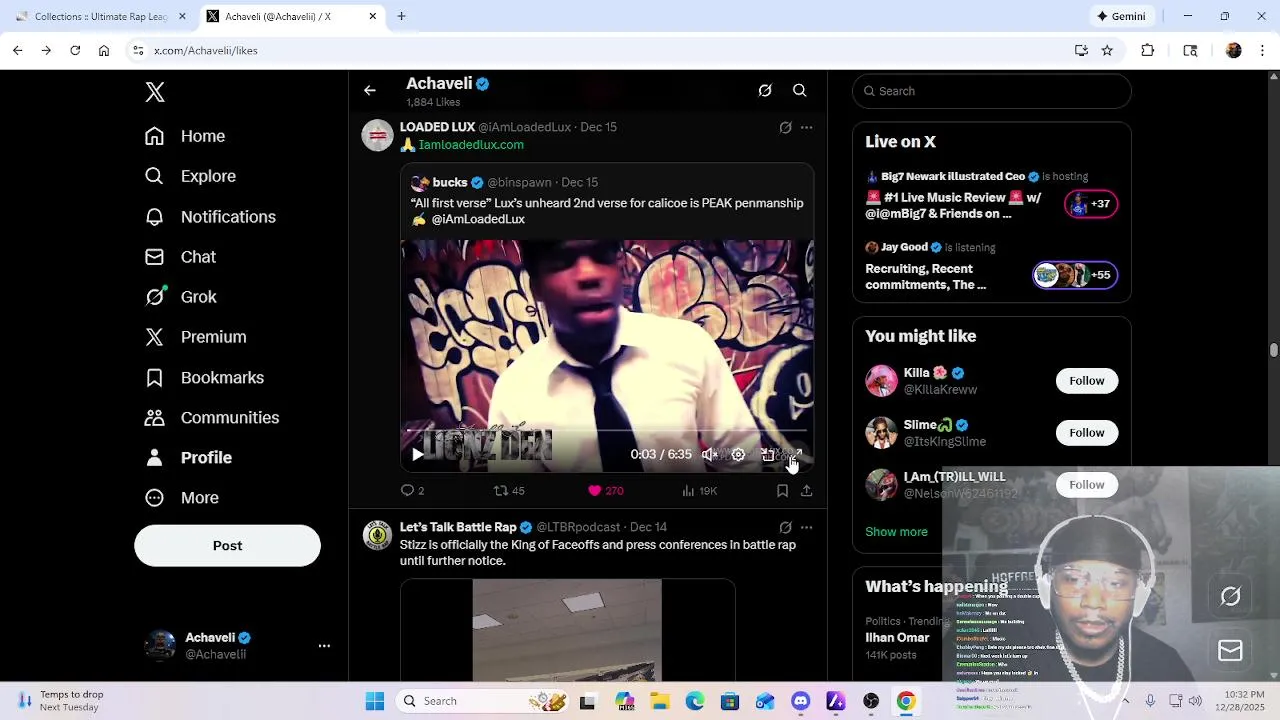Repost the LOADED LUX post with 45 reposts
Image resolution: width=1280 pixels, height=720 pixels.
pyautogui.click(x=509, y=491)
